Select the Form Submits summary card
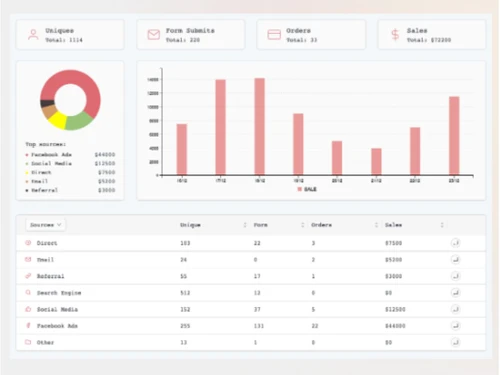This screenshot has height=375, width=500. pos(191,35)
